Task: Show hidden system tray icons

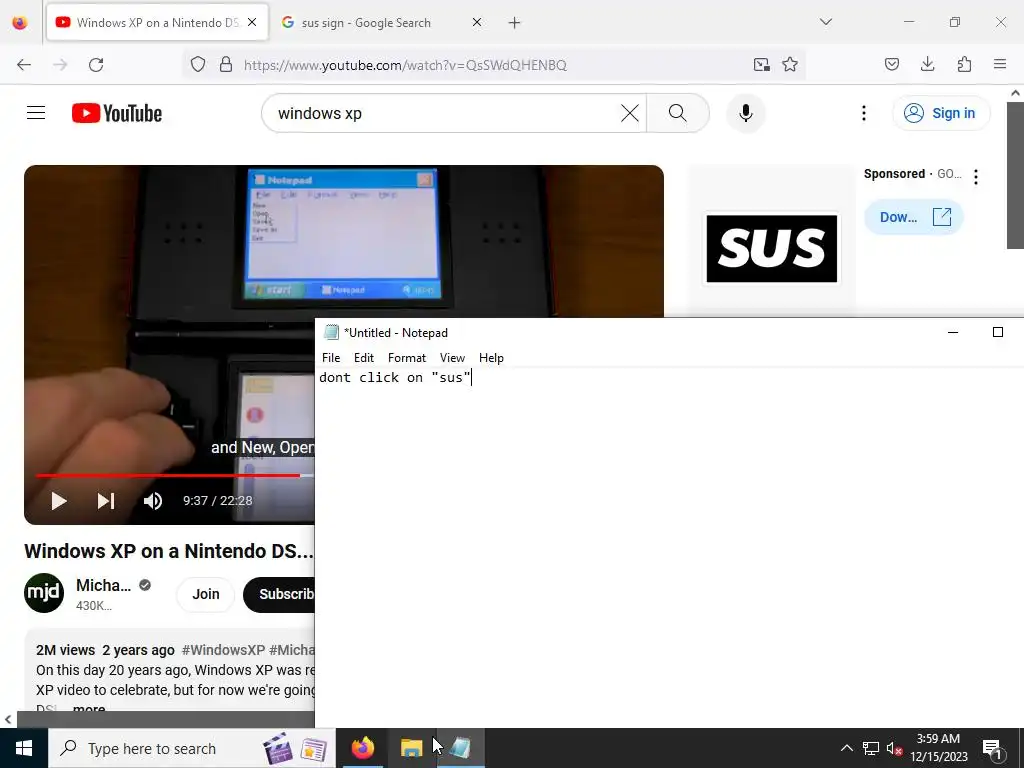Action: (846, 748)
